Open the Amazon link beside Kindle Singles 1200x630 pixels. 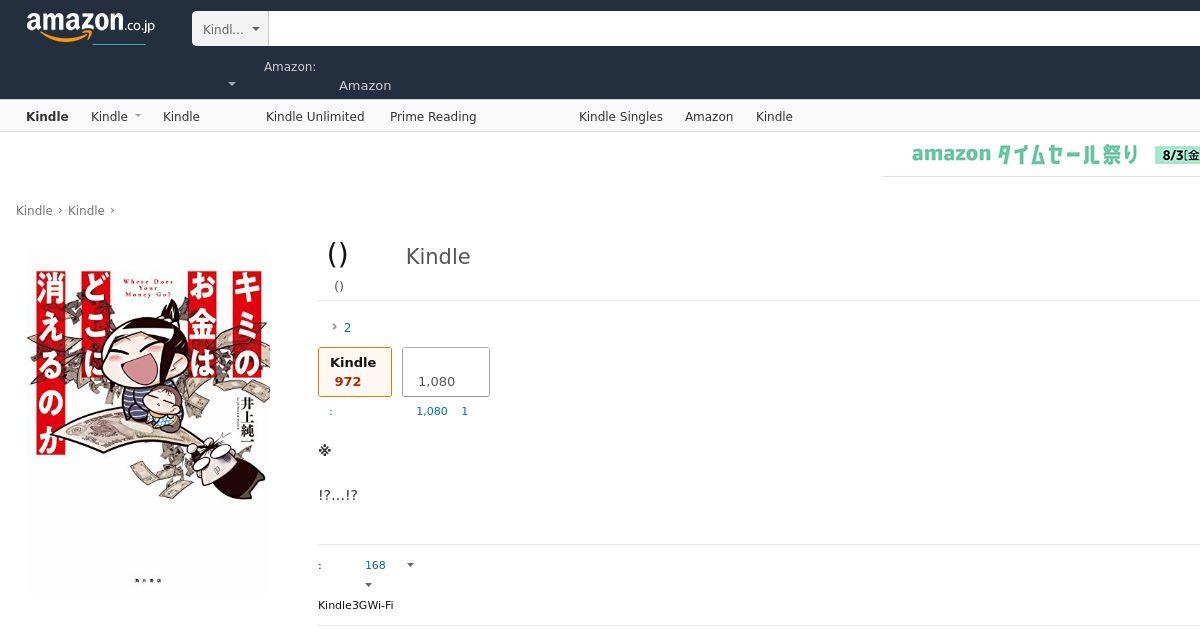pos(709,116)
